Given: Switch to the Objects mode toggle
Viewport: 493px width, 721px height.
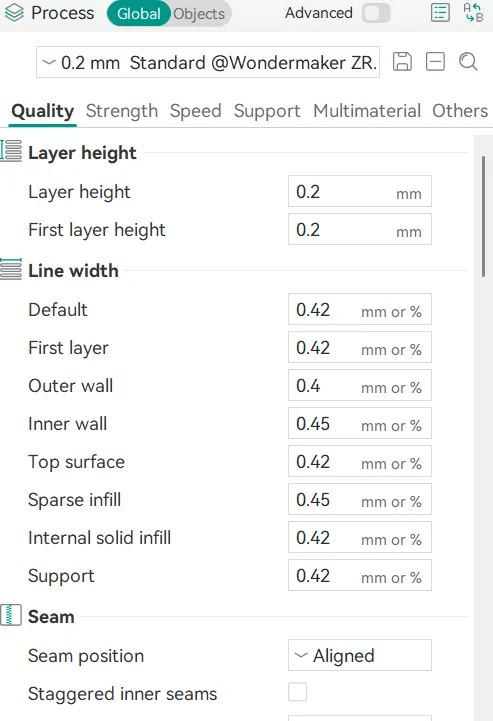Looking at the screenshot, I should 200,14.
